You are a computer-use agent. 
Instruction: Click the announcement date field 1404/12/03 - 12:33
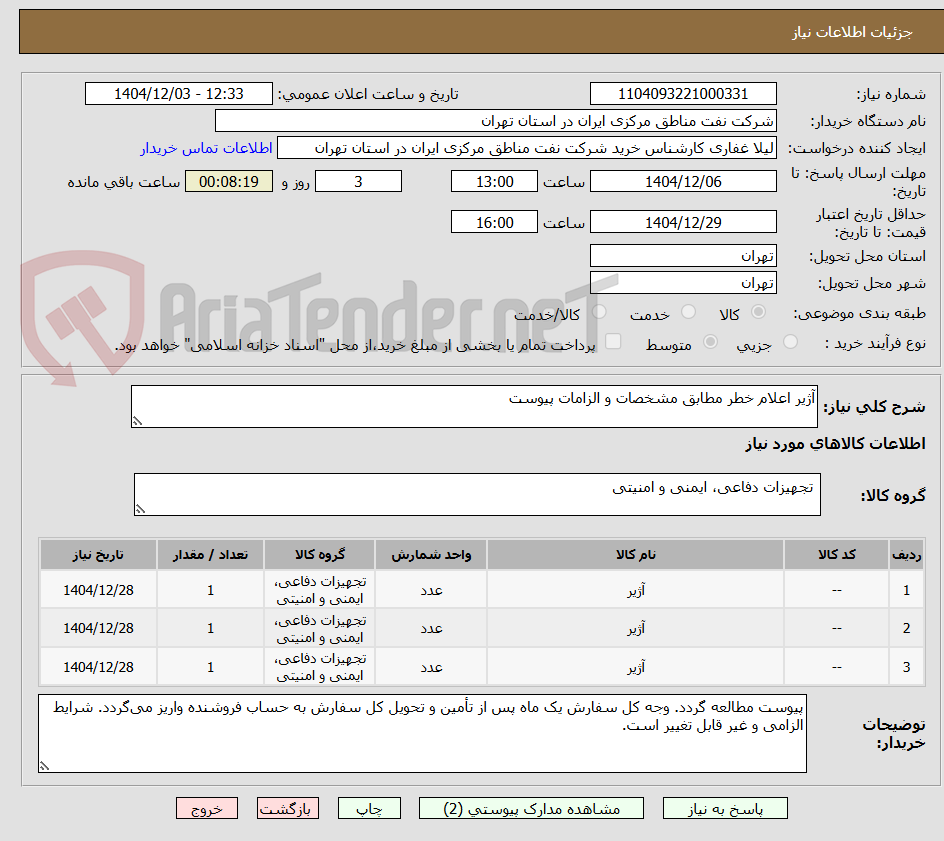pos(179,94)
